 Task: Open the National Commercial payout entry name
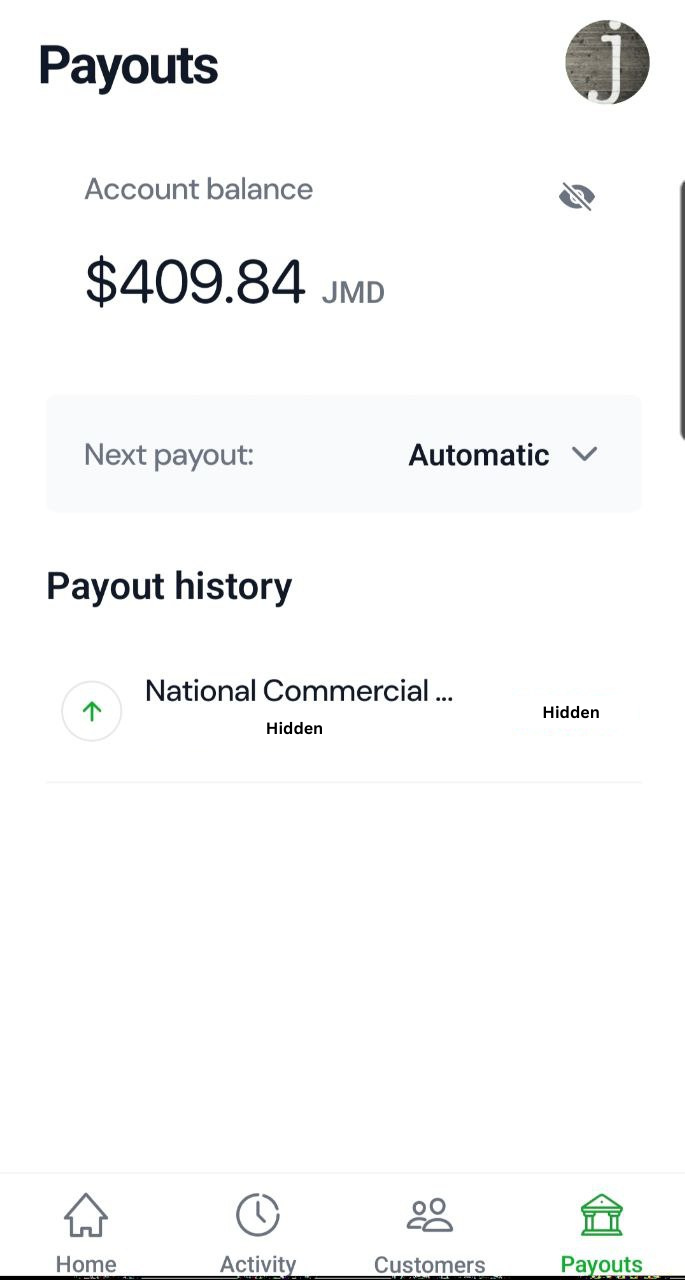point(298,691)
